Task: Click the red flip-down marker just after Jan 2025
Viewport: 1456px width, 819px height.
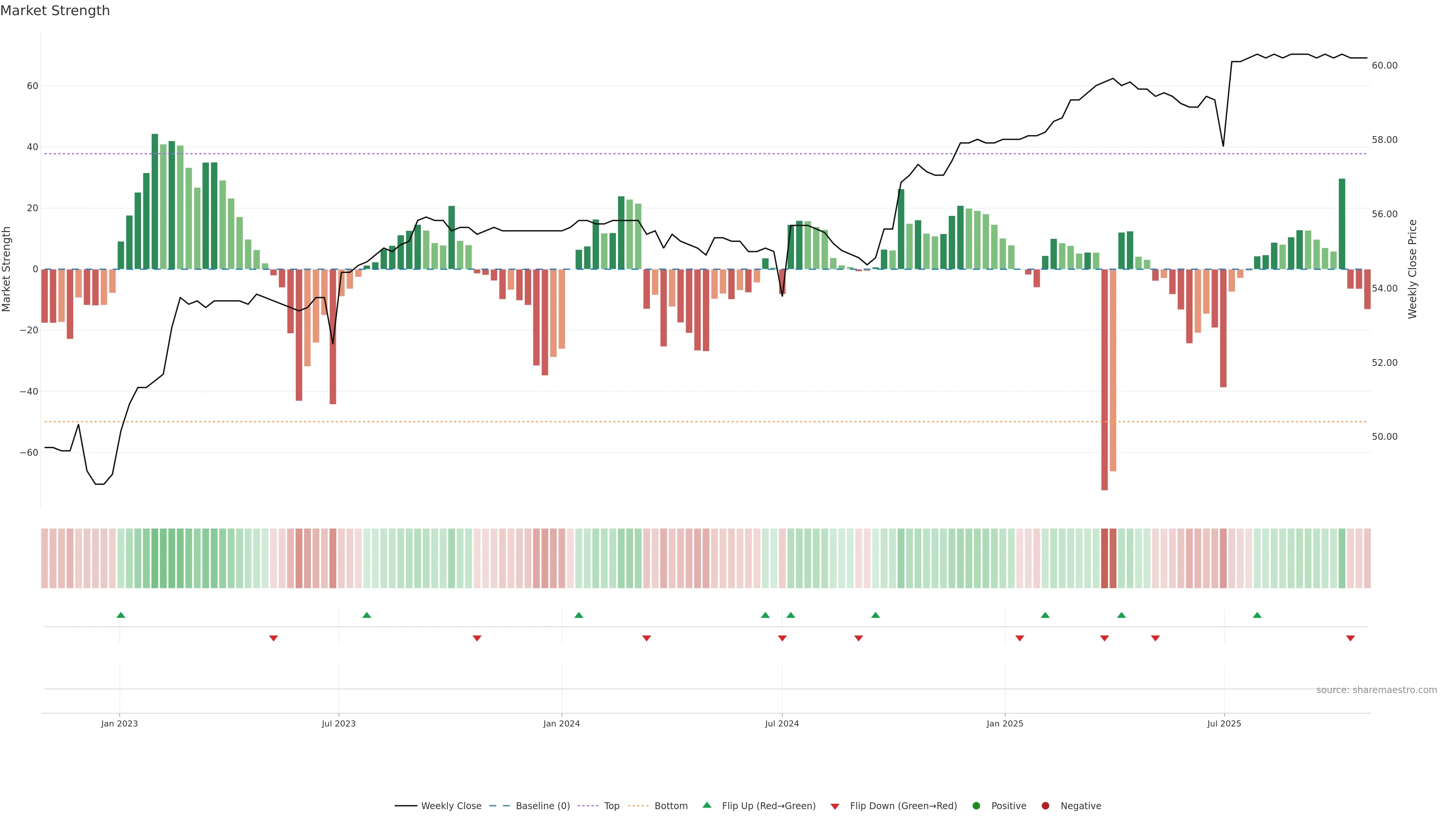Action: tap(1020, 638)
